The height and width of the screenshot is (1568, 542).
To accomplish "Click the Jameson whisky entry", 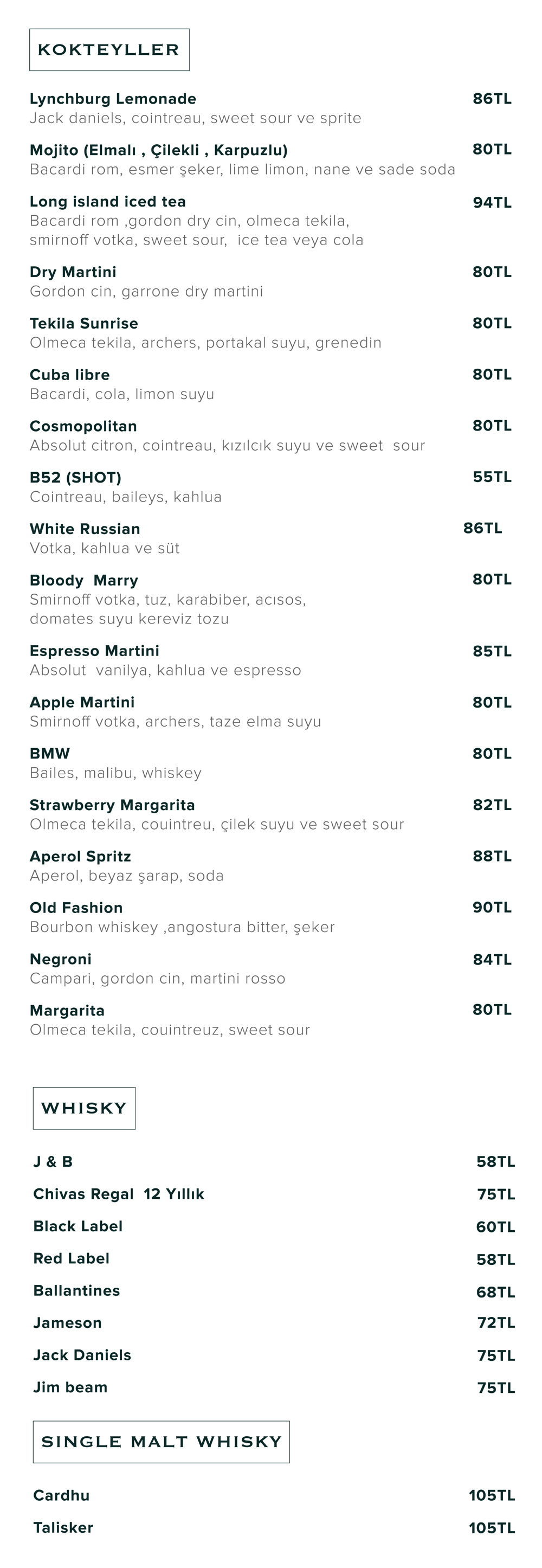I will tap(68, 1323).
